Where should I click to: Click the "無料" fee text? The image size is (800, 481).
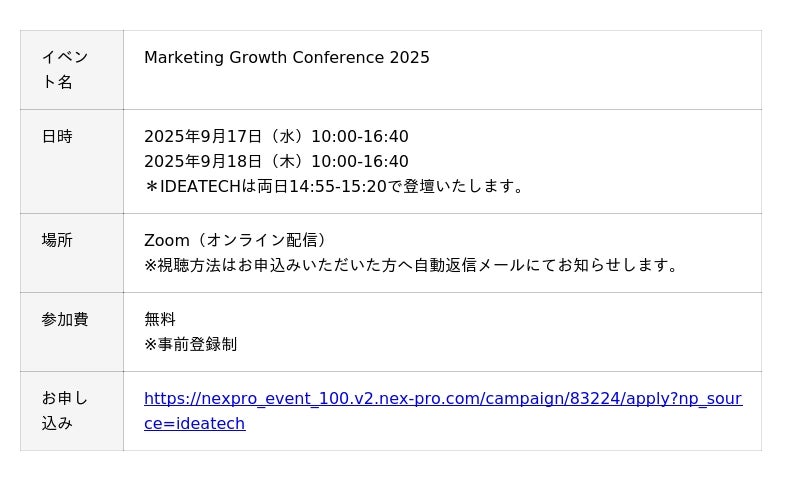click(160, 320)
